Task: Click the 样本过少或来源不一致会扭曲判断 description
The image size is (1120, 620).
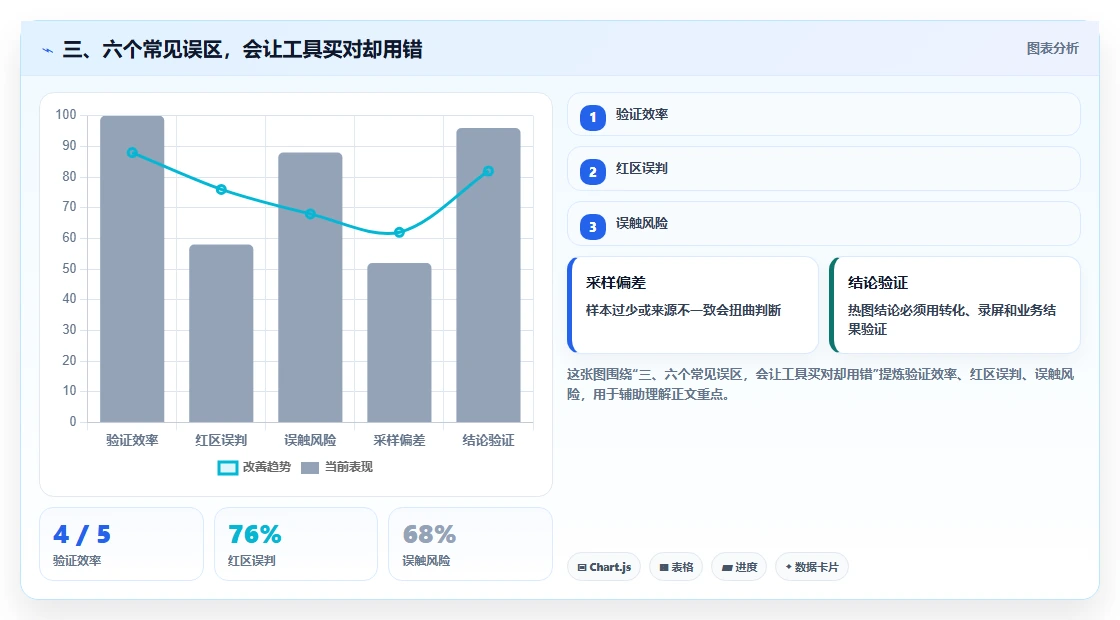Action: tap(684, 310)
